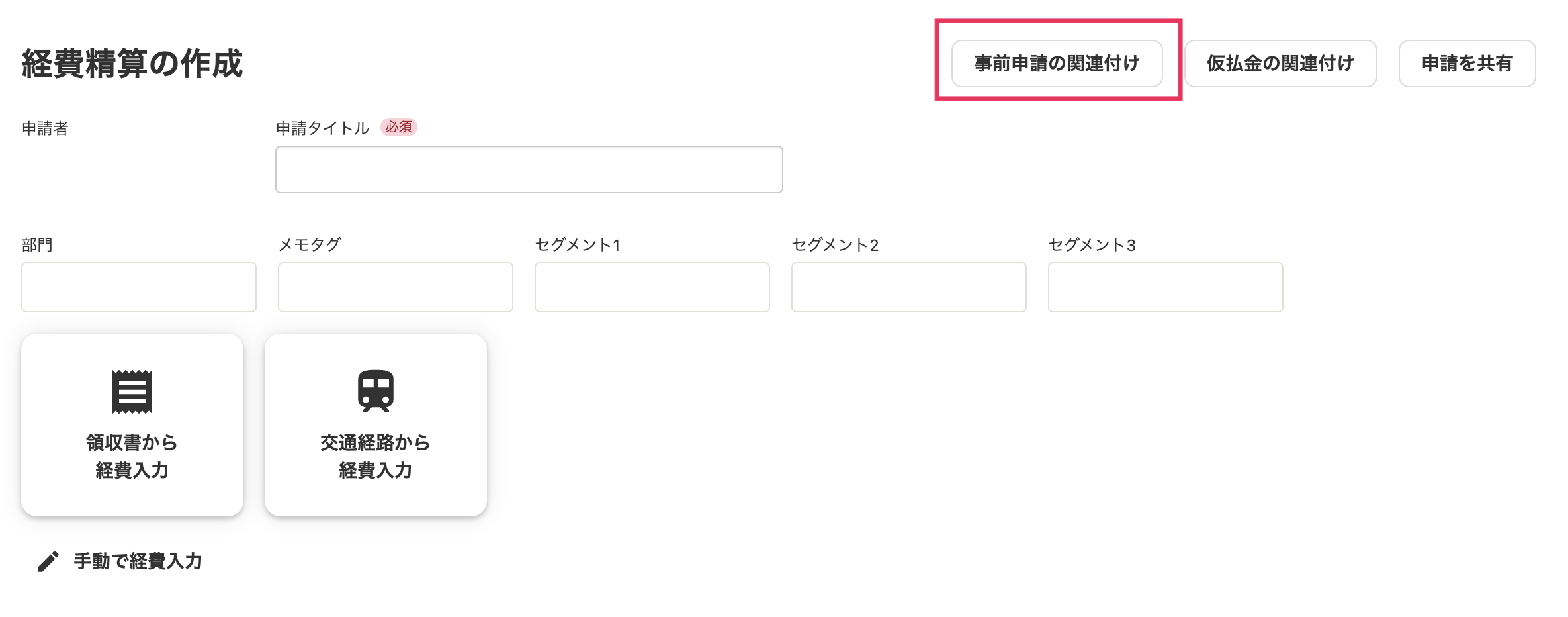1568x617 pixels.
Task: Click the 申請者 label
Action: pos(45,128)
